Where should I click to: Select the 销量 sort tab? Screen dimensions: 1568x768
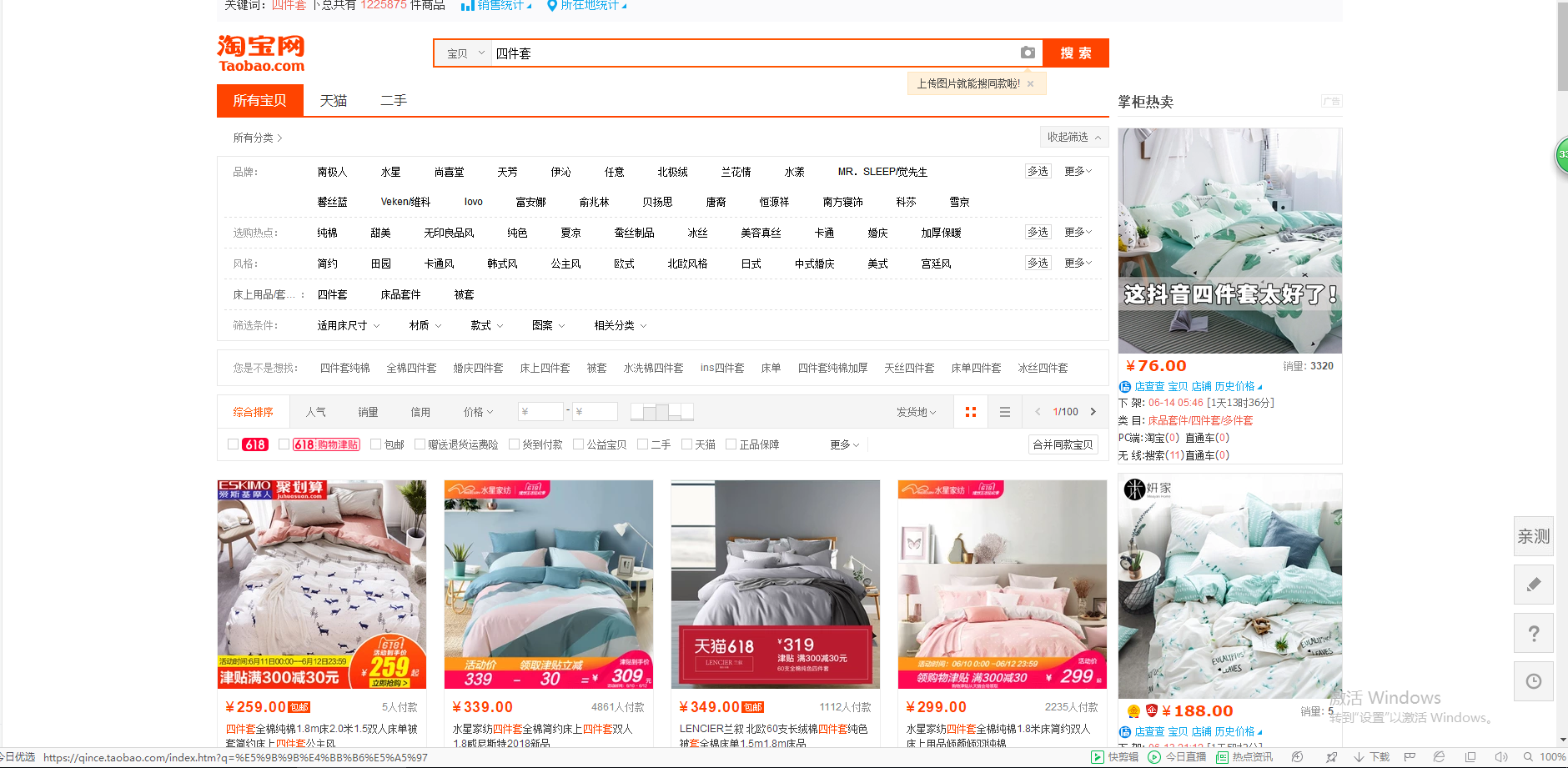click(368, 412)
